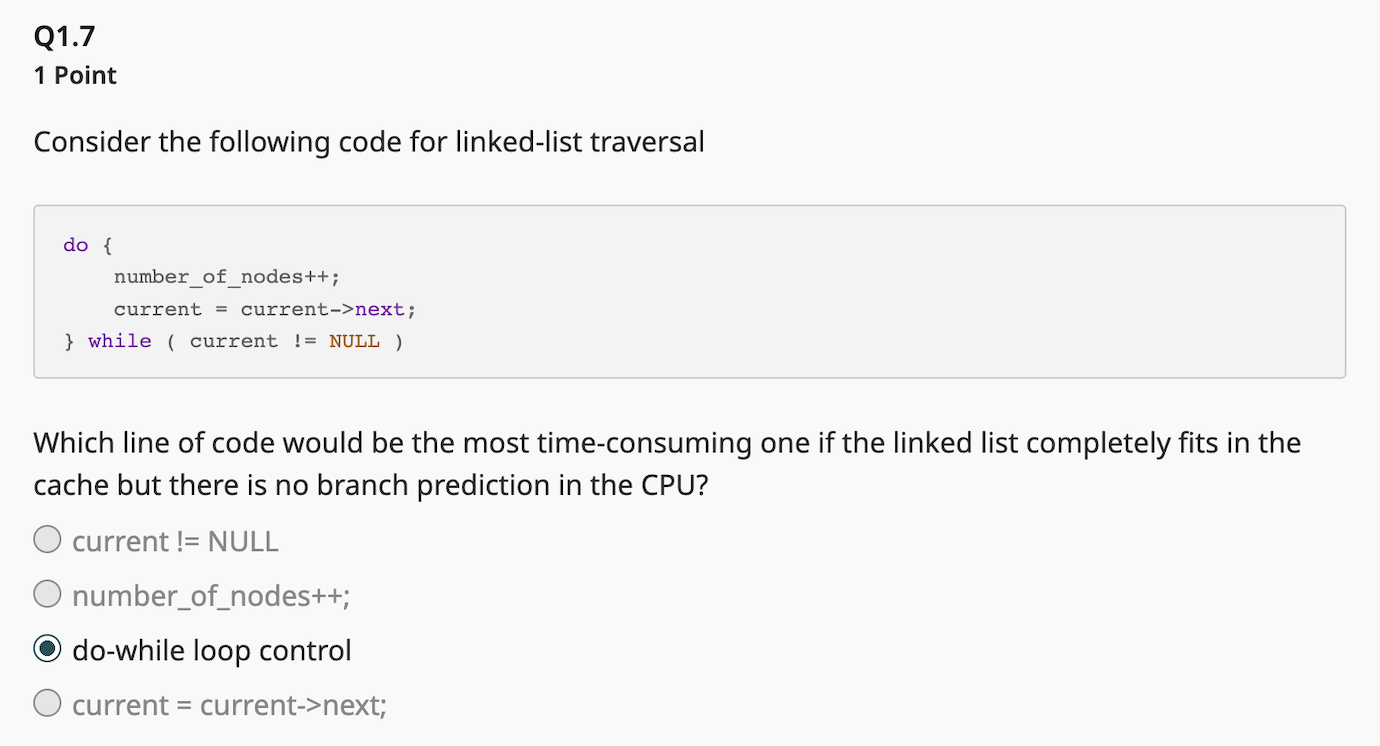Click the selected "do-while loop control" radio button

click(47, 651)
